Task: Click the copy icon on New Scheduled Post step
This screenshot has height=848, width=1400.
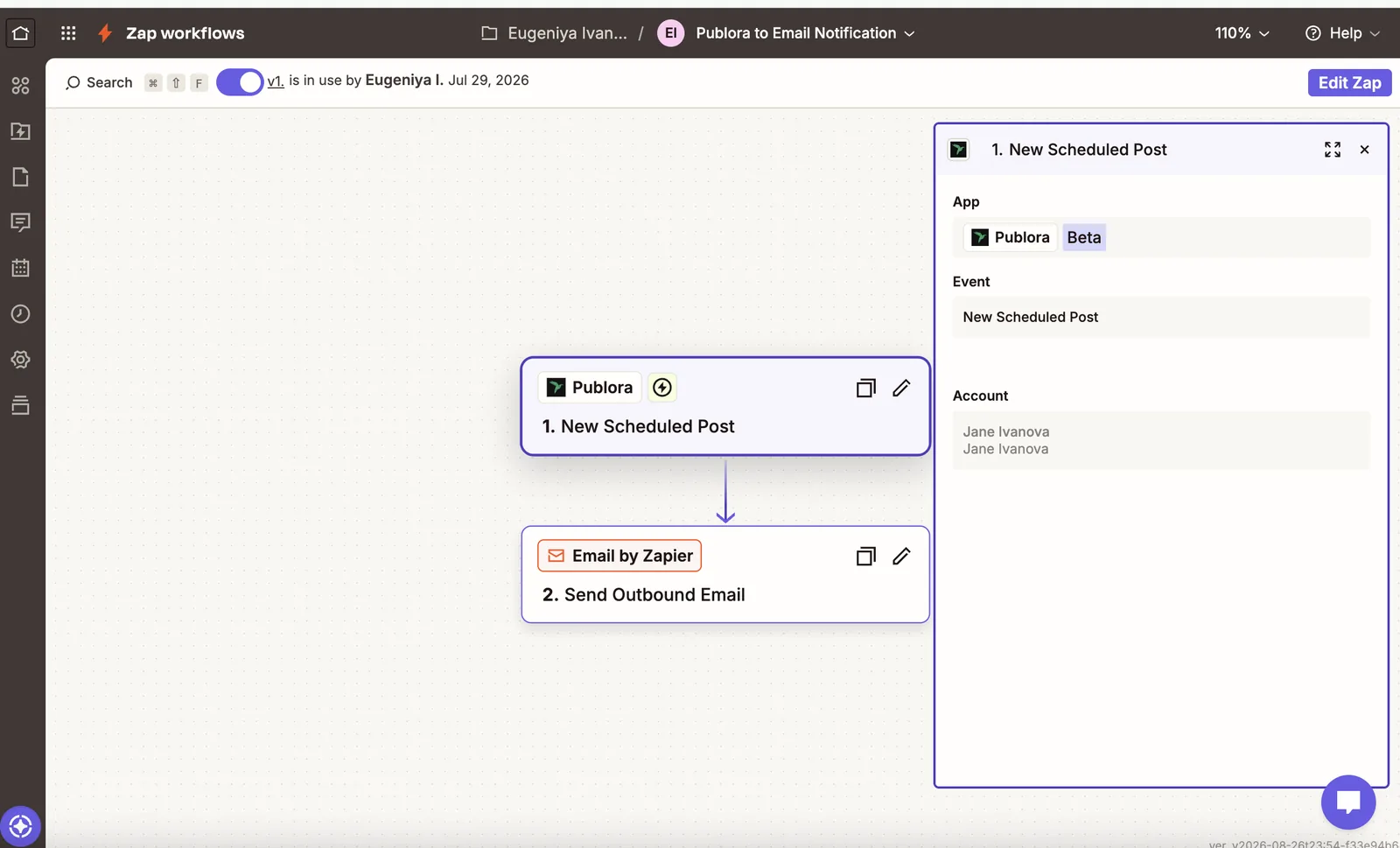Action: click(x=865, y=388)
